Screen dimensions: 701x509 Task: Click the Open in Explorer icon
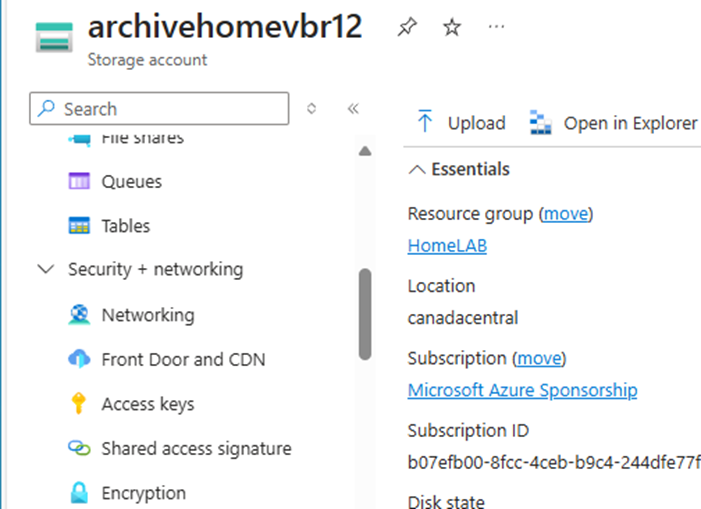pyautogui.click(x=540, y=122)
